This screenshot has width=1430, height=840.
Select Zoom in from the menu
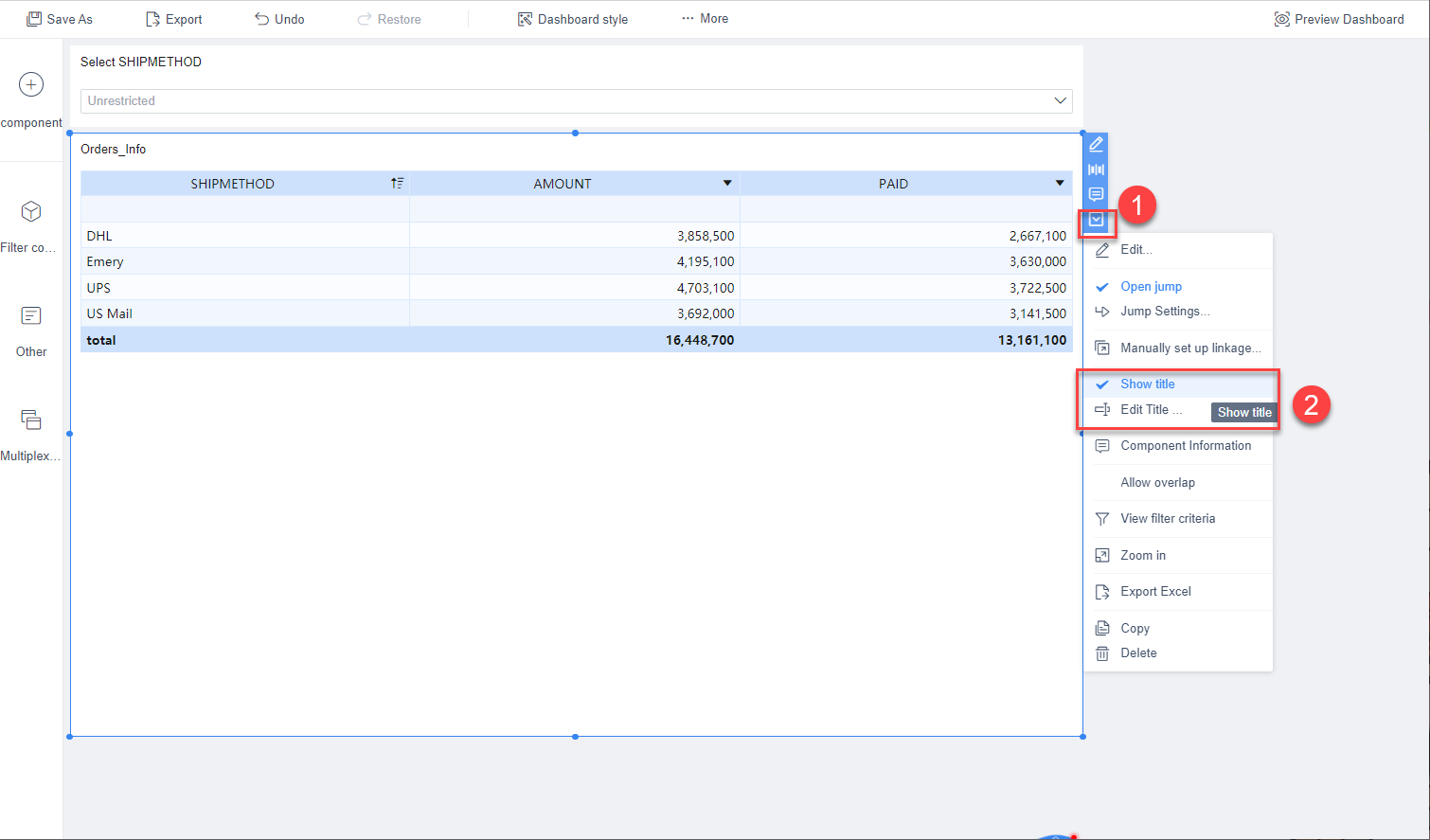(x=1178, y=555)
